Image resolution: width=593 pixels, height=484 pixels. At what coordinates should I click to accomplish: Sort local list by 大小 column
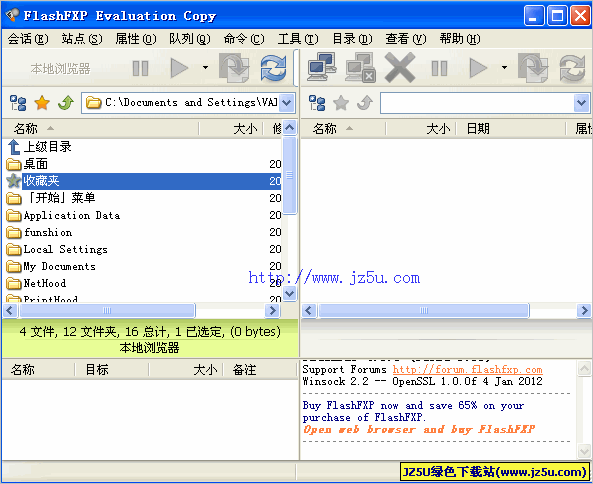(231, 129)
